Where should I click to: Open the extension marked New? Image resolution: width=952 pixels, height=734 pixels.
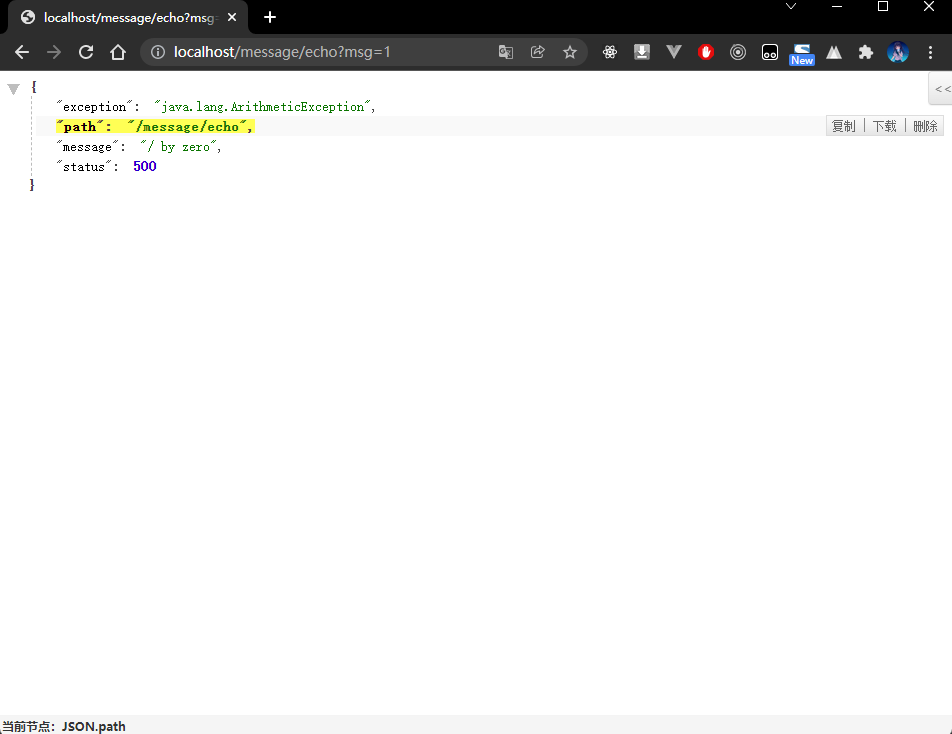801,54
